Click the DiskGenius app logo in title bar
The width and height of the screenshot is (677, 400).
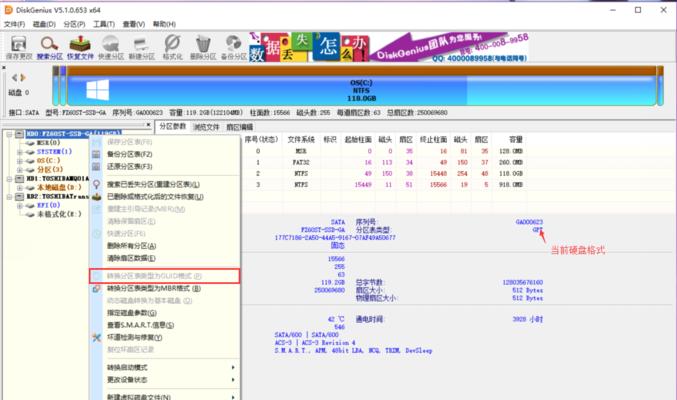coord(8,10)
